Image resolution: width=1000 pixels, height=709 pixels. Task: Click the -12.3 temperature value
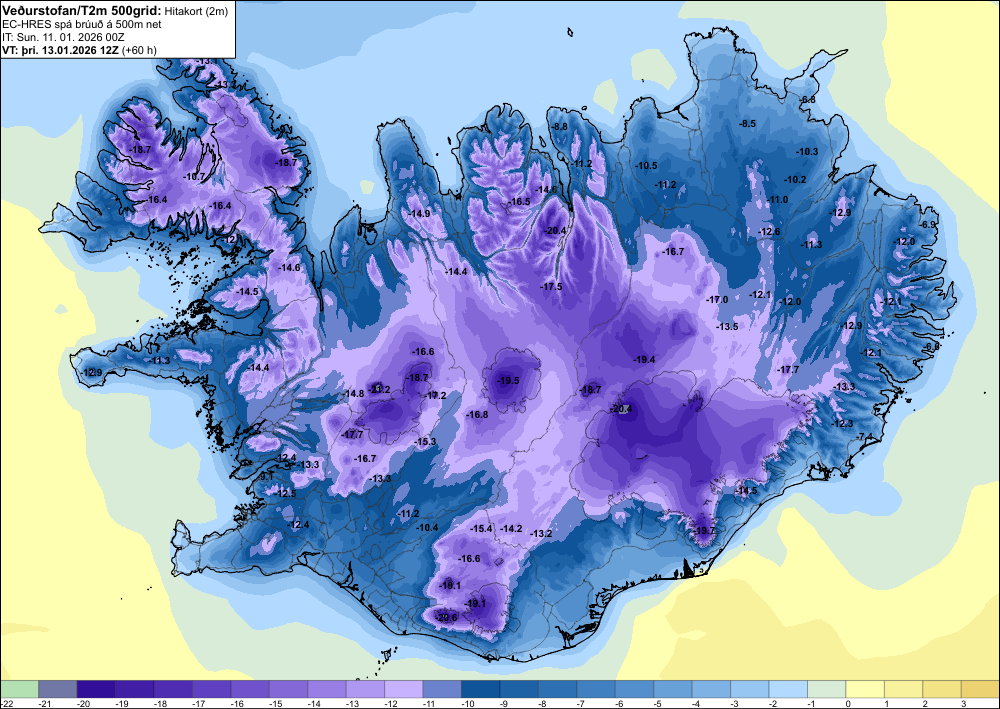pos(842,423)
